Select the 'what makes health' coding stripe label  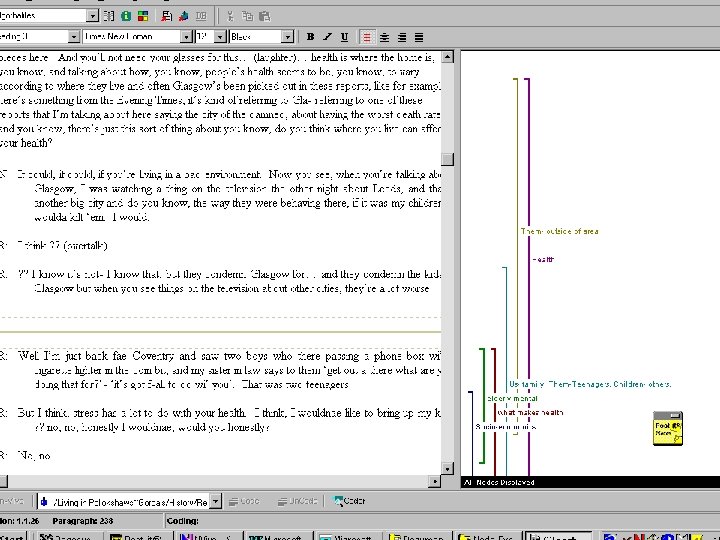click(530, 413)
